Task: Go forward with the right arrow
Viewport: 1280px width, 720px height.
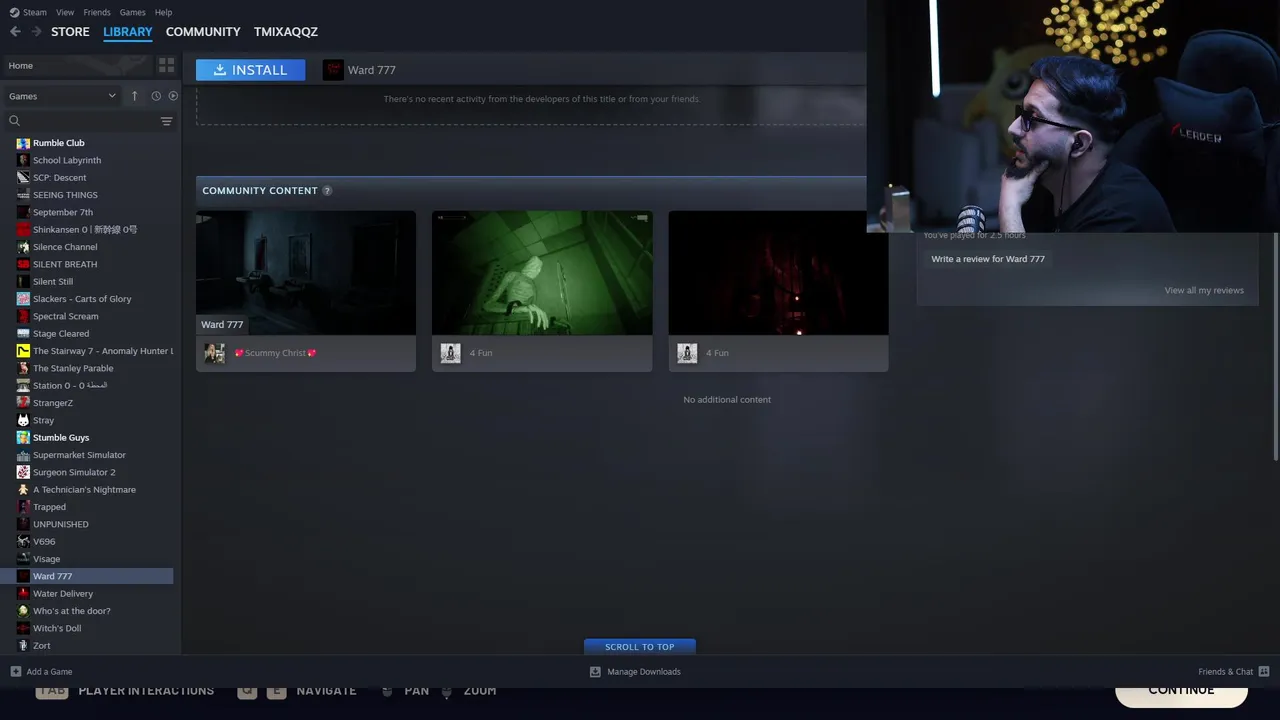Action: 36,32
